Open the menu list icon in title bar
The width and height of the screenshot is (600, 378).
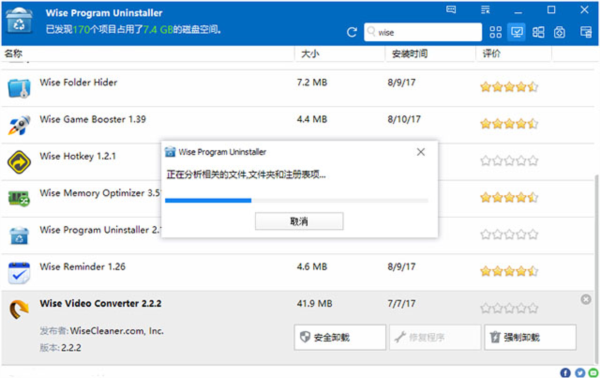coord(485,10)
